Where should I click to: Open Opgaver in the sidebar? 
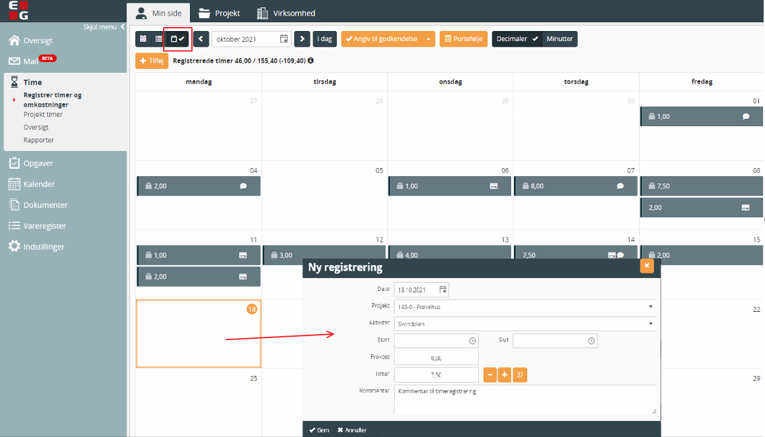point(38,163)
